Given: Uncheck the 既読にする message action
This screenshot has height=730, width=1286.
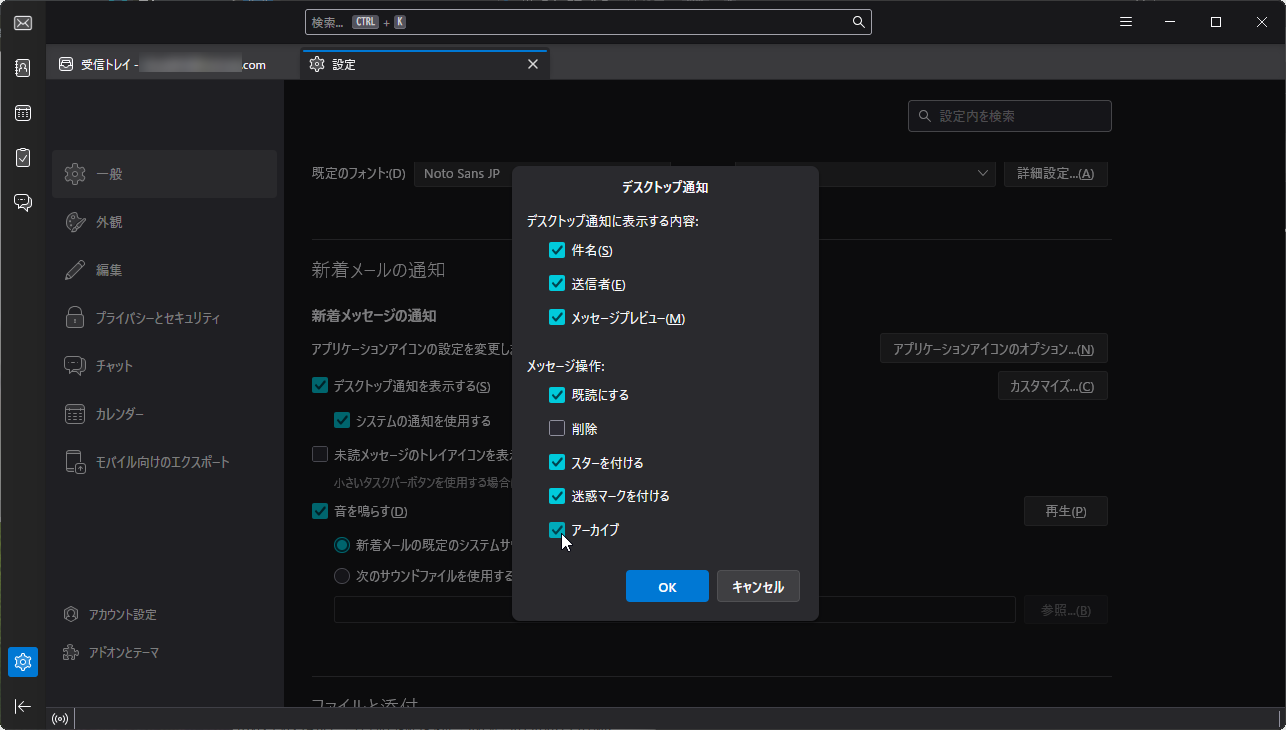Looking at the screenshot, I should click(558, 395).
